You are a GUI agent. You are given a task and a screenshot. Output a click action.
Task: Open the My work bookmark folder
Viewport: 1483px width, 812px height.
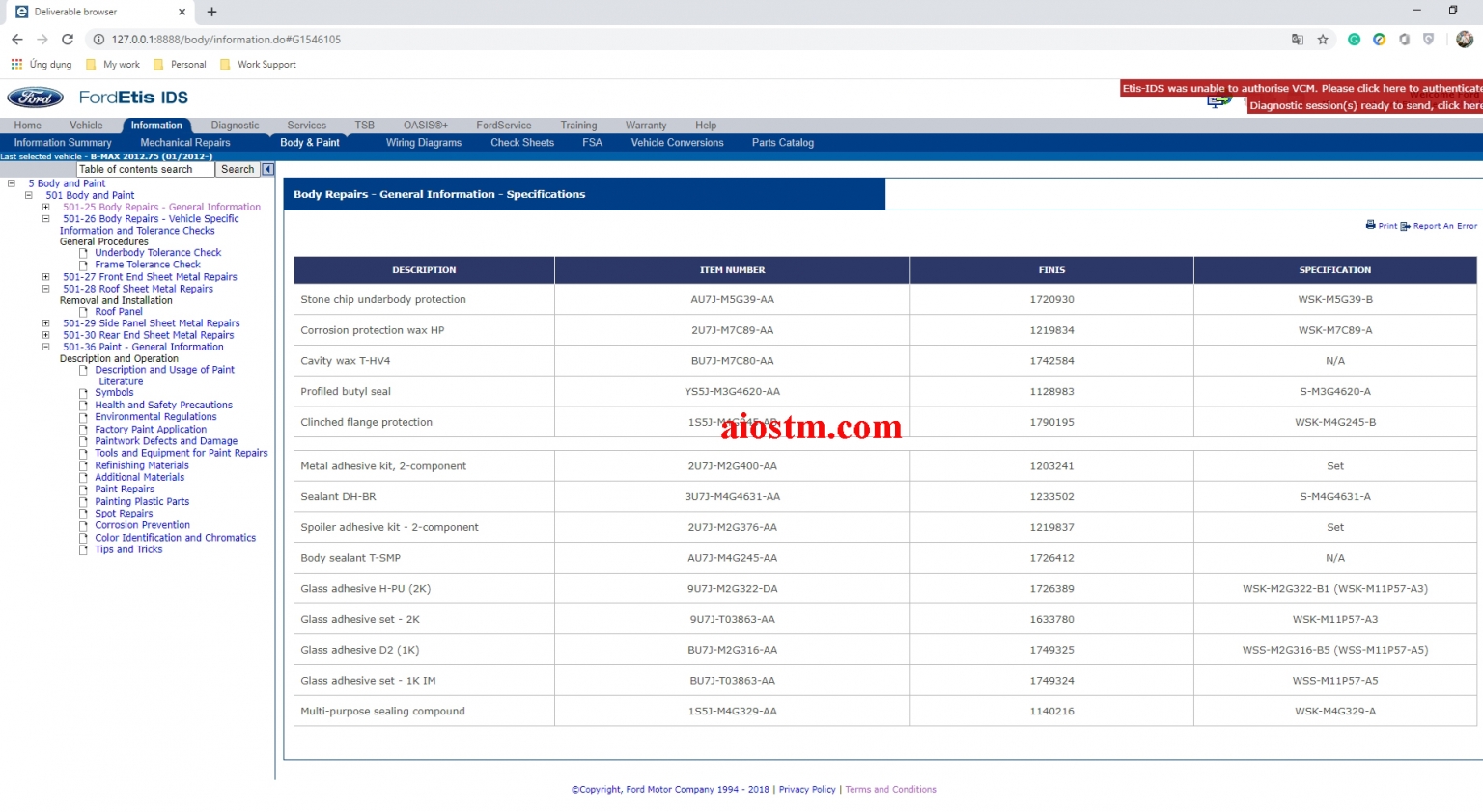113,65
